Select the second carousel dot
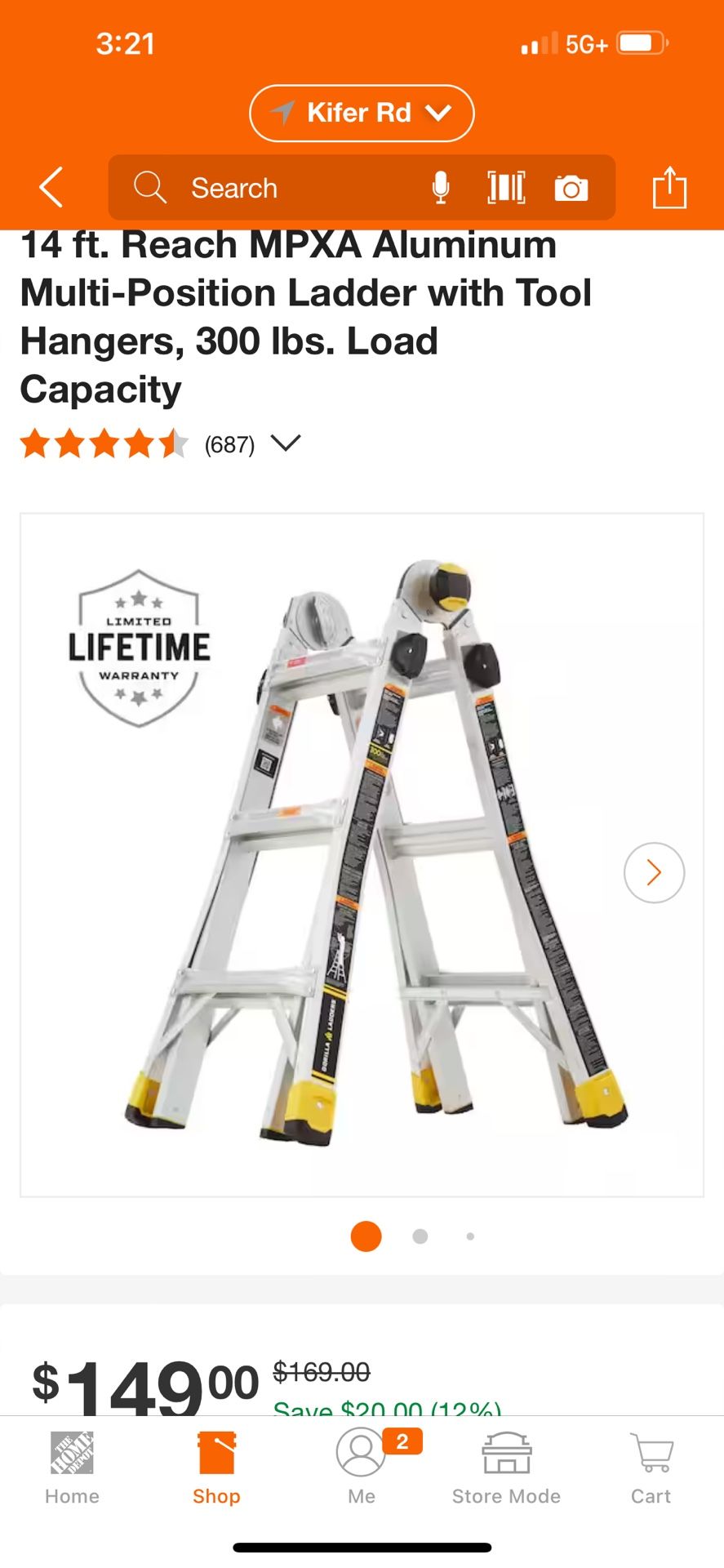 [420, 1236]
